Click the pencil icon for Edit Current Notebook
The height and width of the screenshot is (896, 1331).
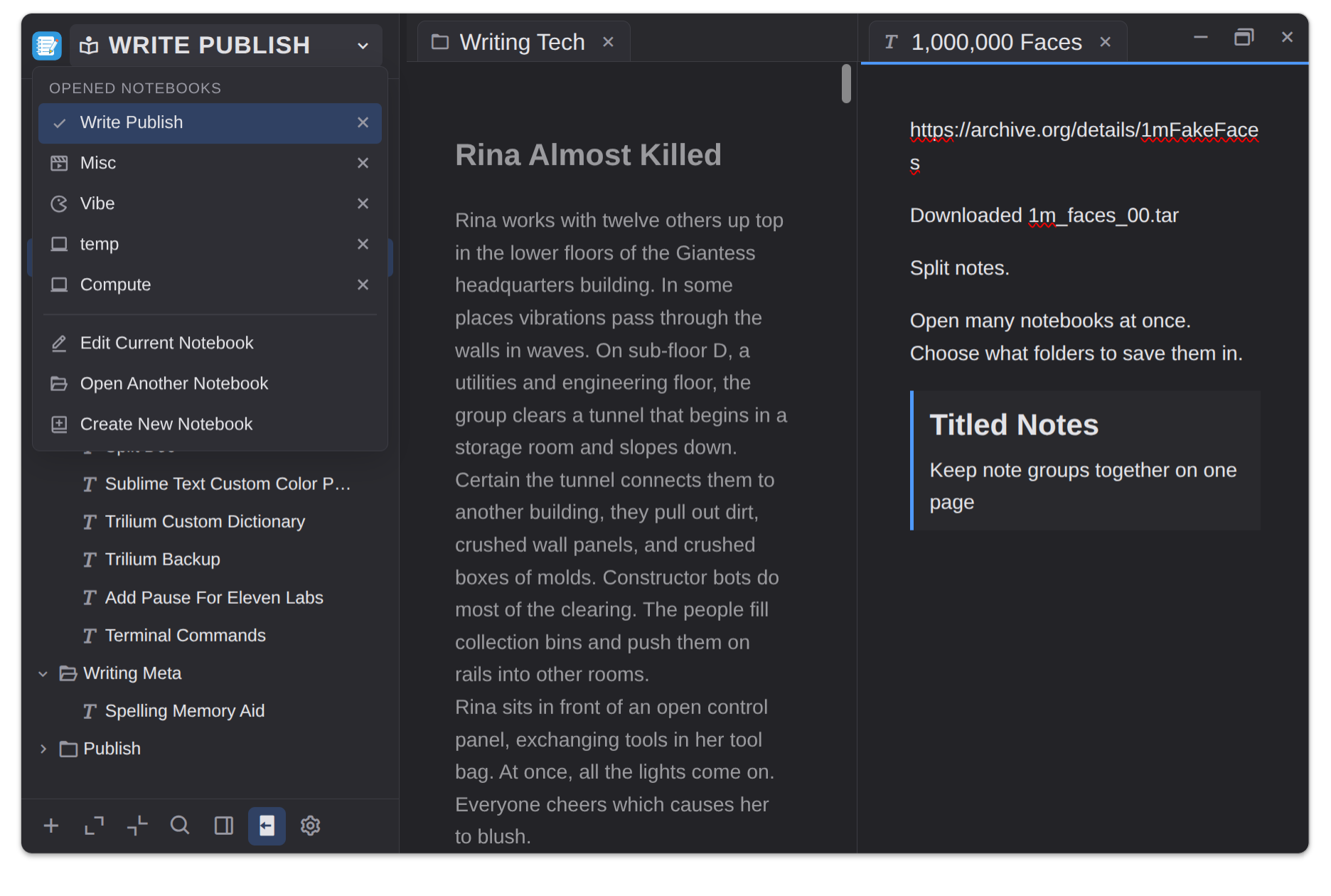coord(59,343)
